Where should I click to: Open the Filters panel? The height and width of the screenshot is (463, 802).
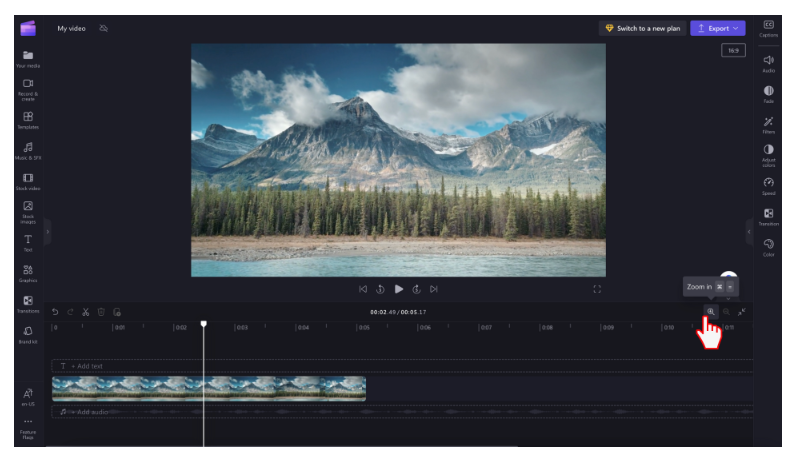[768, 125]
